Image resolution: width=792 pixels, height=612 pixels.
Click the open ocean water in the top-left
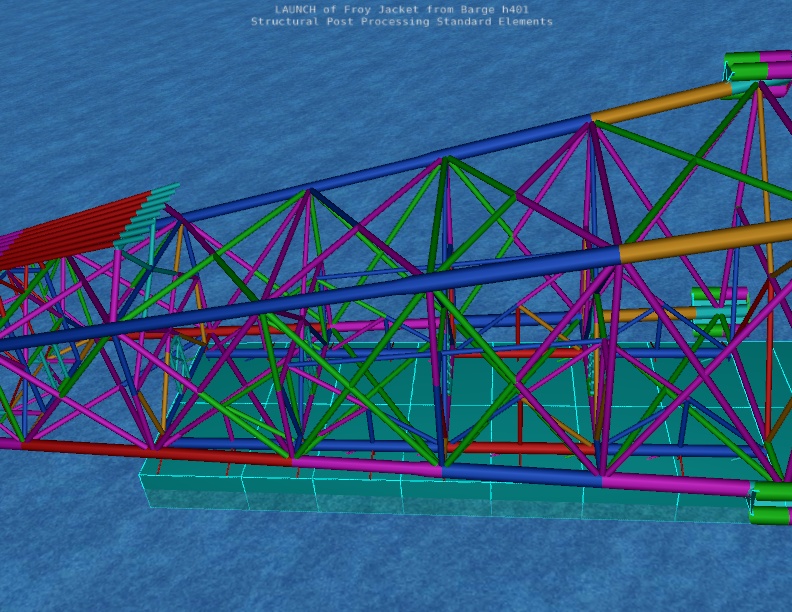tap(80, 80)
